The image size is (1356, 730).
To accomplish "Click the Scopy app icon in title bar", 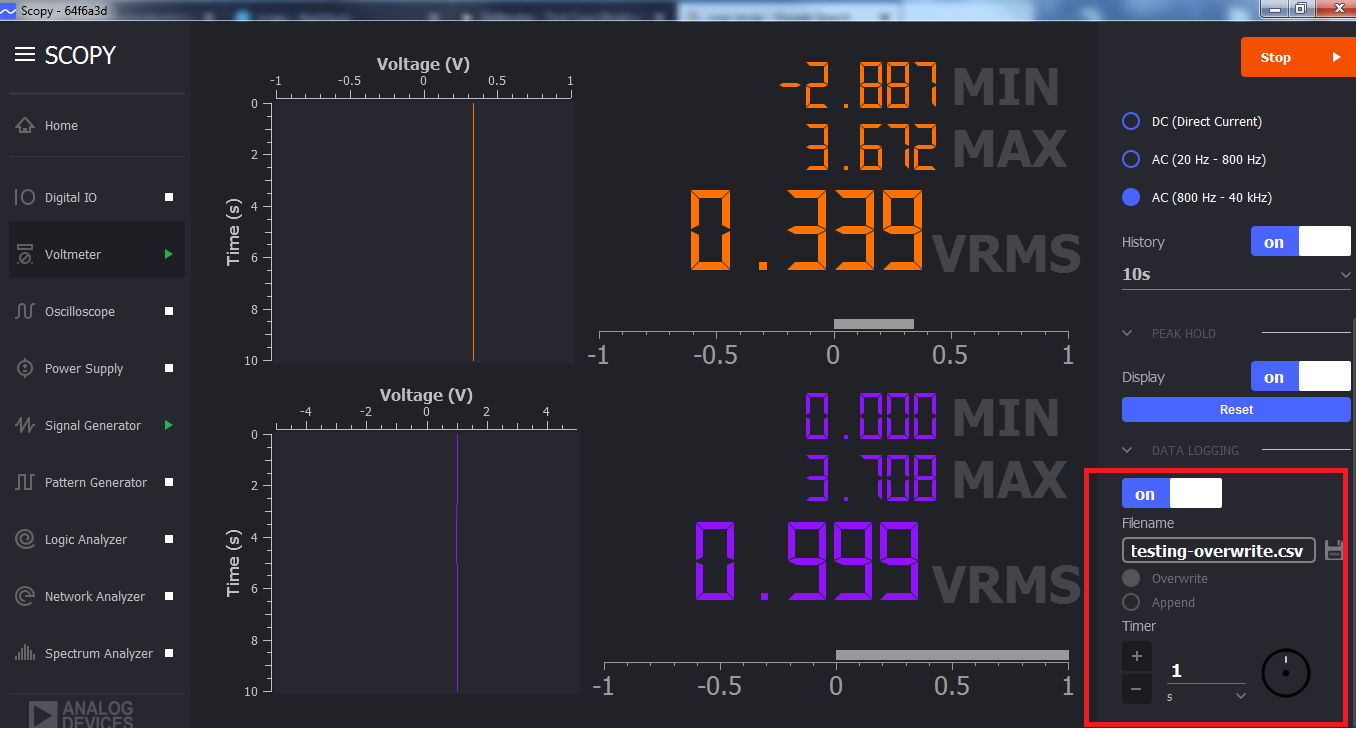I will click(9, 10).
